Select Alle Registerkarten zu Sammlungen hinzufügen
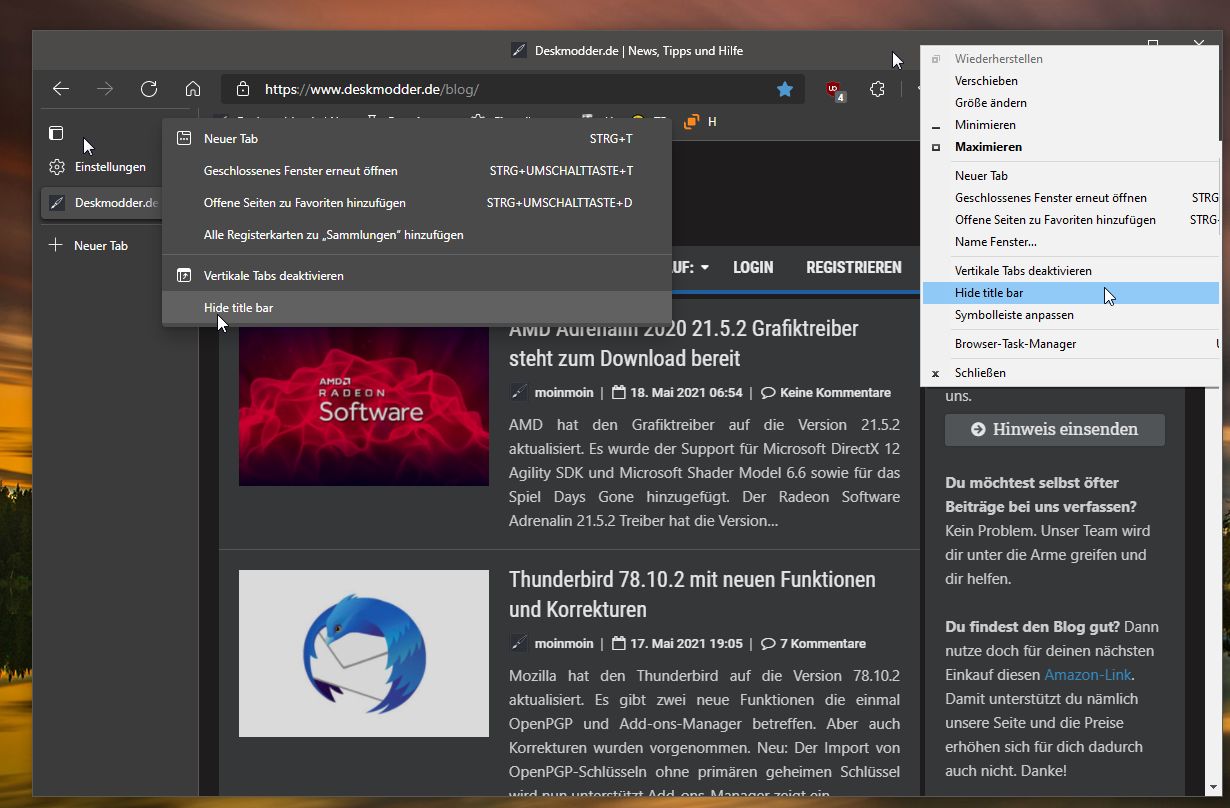Viewport: 1230px width, 808px height. [417, 235]
